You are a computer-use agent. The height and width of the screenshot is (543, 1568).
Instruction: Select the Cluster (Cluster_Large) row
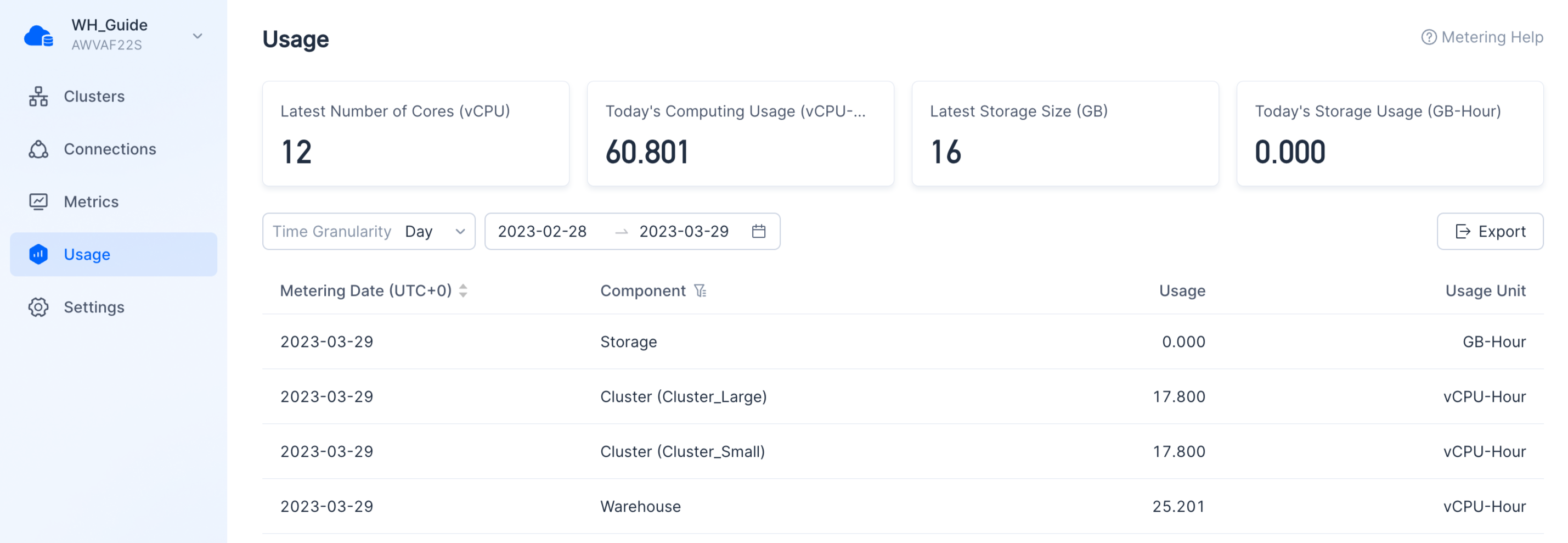click(903, 397)
